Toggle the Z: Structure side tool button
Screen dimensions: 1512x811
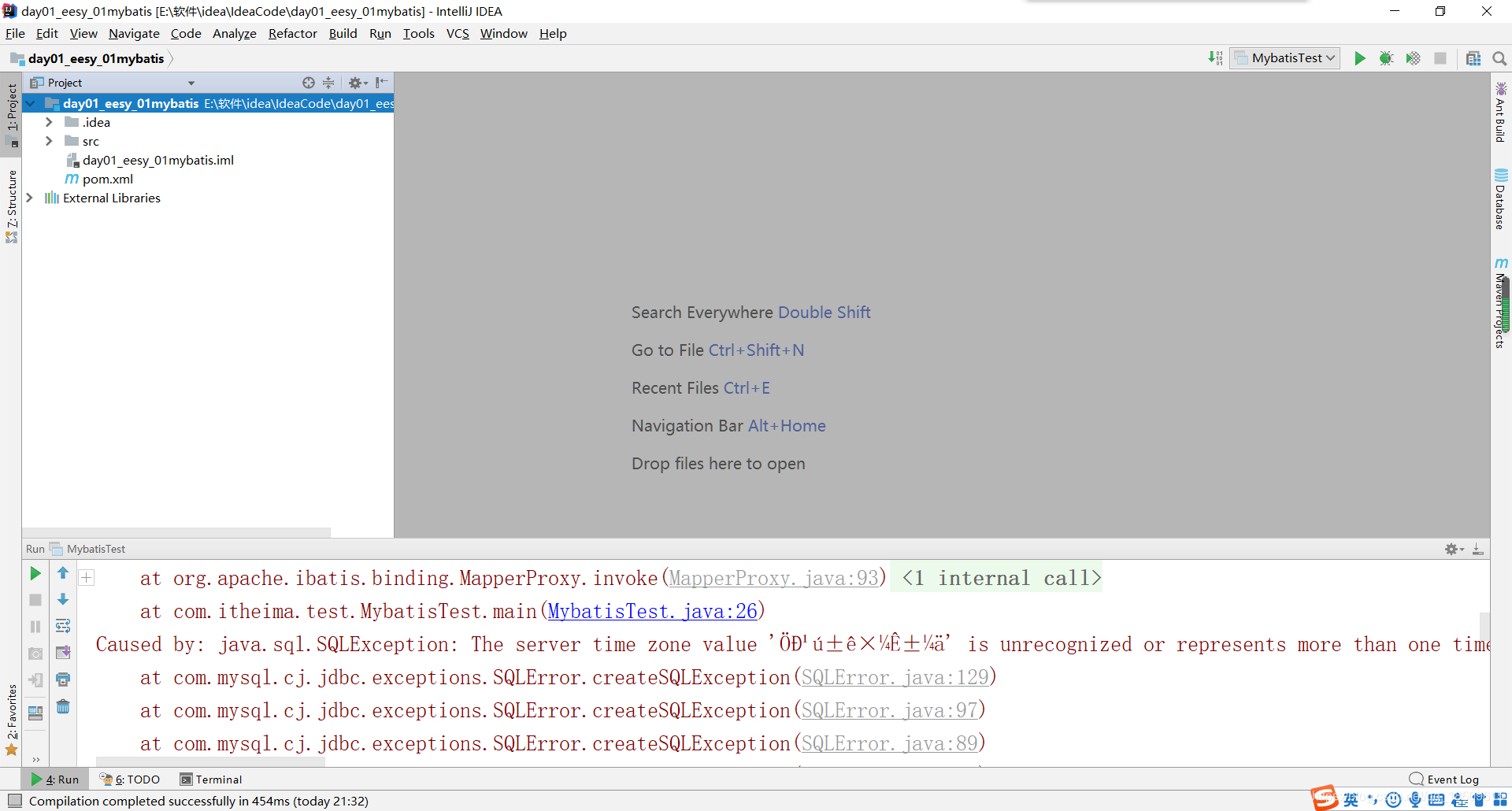(12, 206)
